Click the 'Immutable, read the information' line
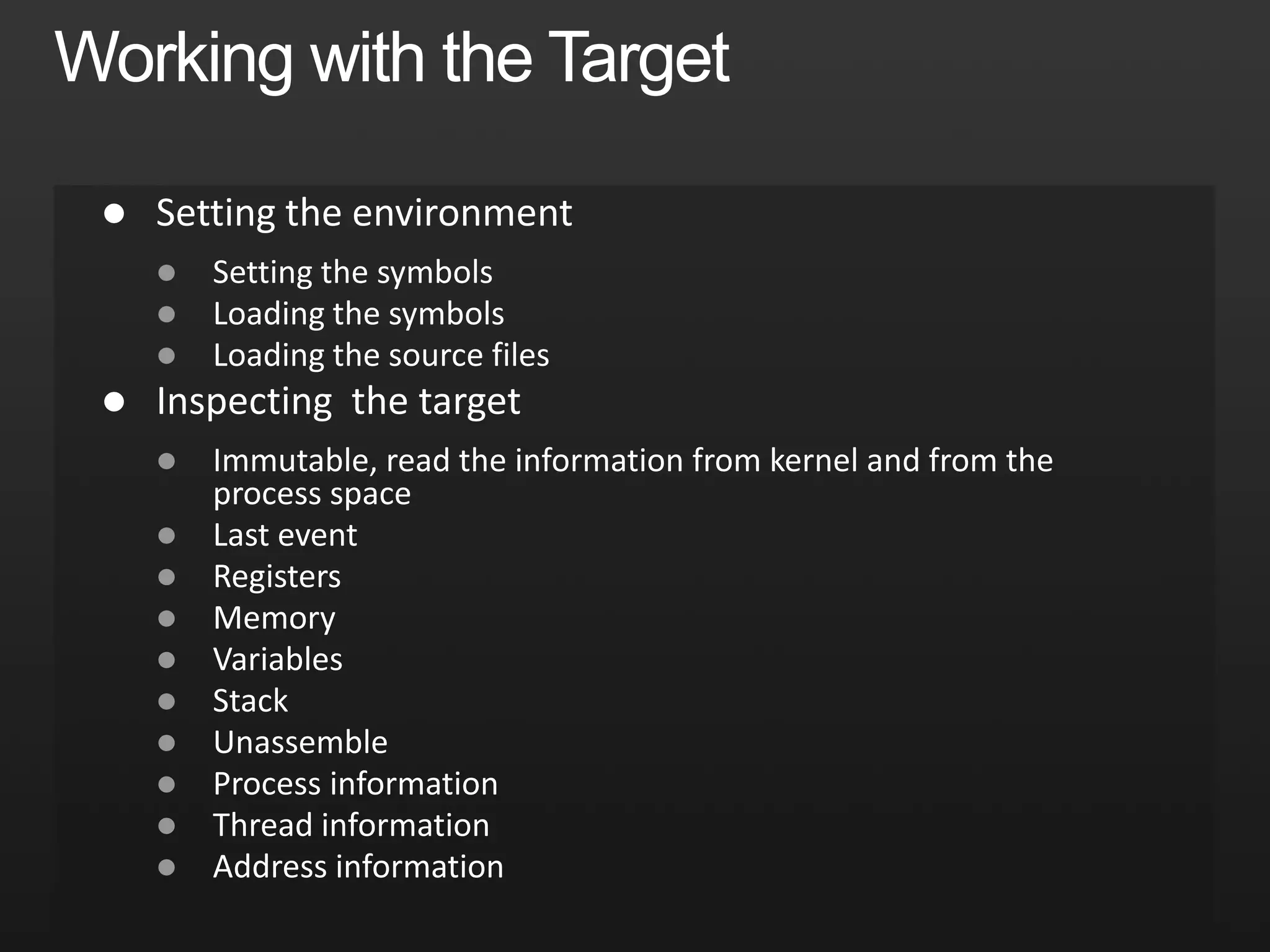This screenshot has width=1270, height=952. tap(633, 461)
